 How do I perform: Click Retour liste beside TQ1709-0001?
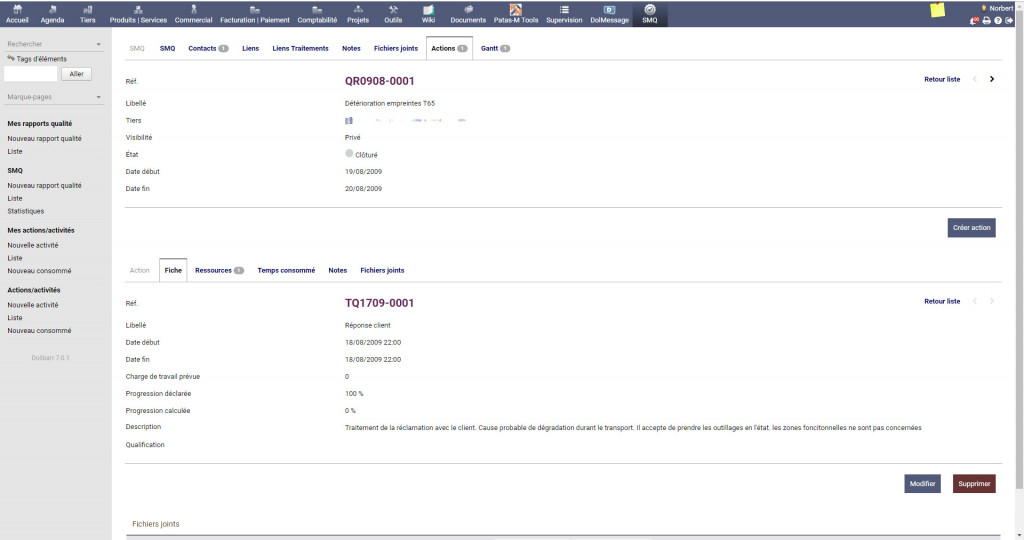tap(942, 301)
